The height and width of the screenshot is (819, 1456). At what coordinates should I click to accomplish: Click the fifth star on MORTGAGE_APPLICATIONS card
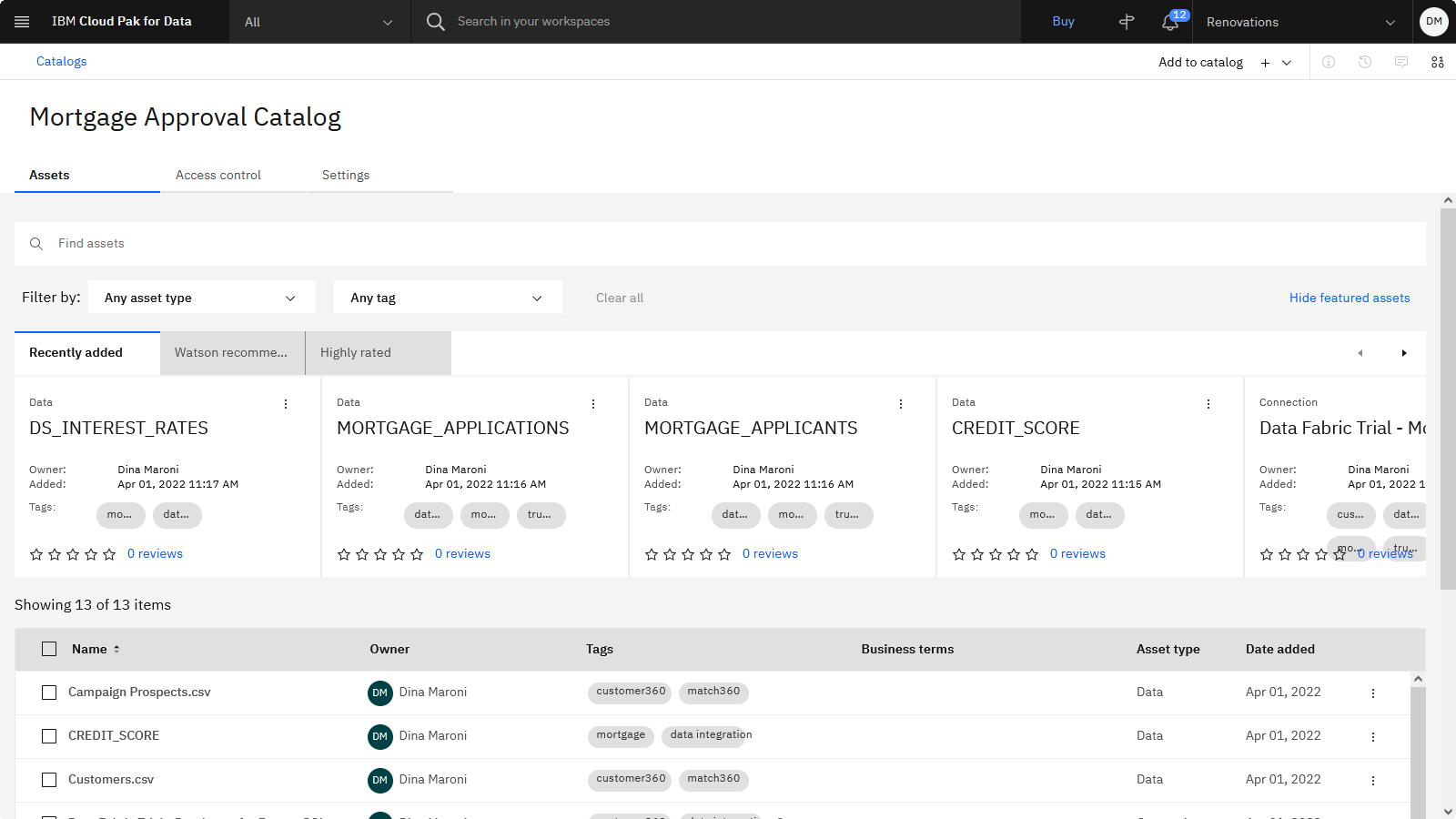click(x=417, y=554)
